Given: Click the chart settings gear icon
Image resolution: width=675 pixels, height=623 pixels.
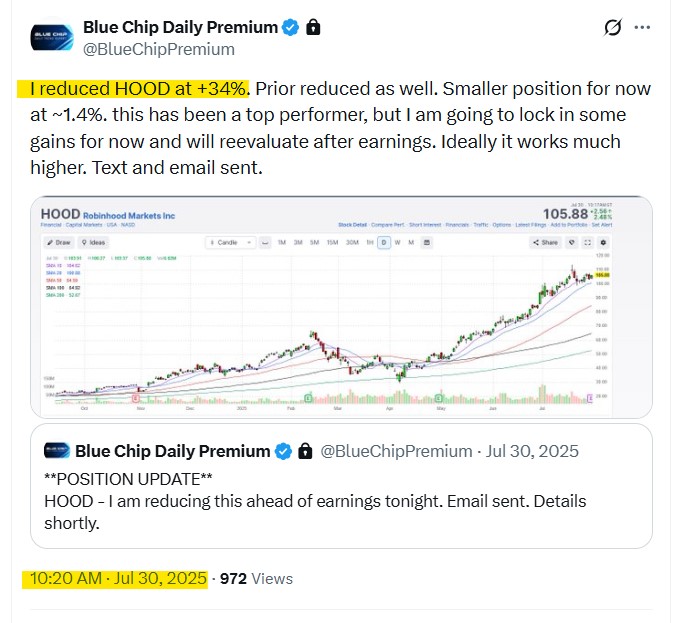Looking at the screenshot, I should coord(602,242).
